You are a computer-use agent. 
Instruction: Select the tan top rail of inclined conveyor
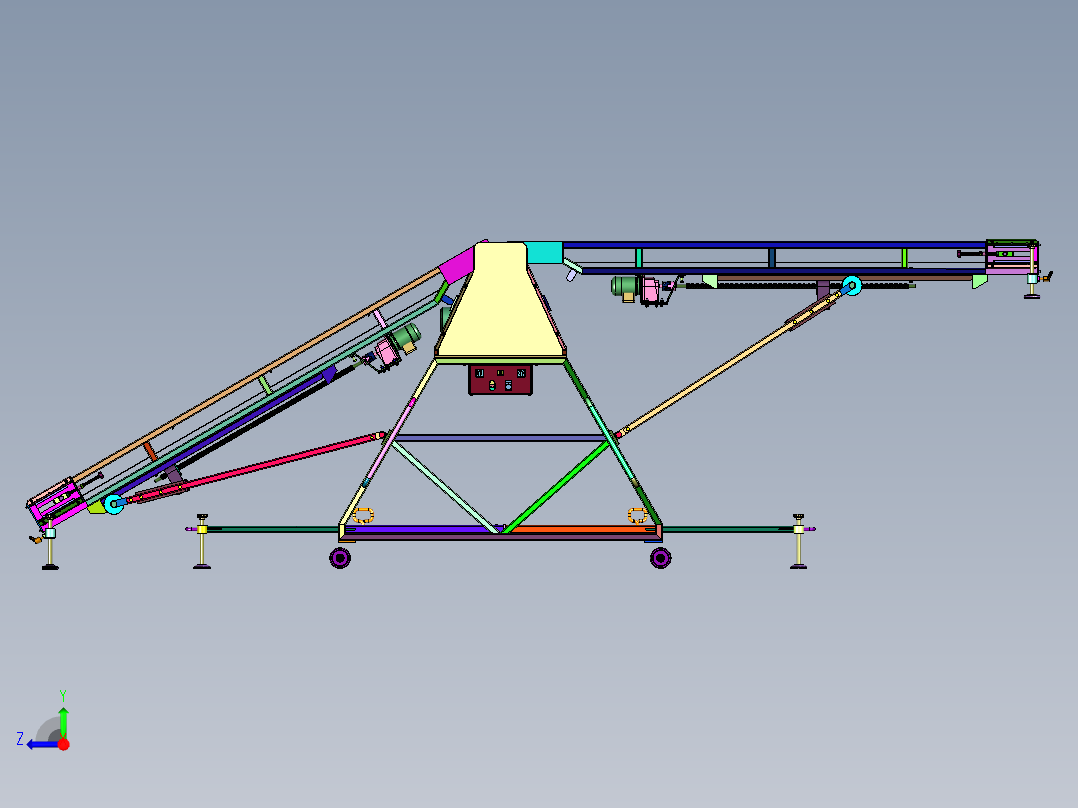[256, 375]
